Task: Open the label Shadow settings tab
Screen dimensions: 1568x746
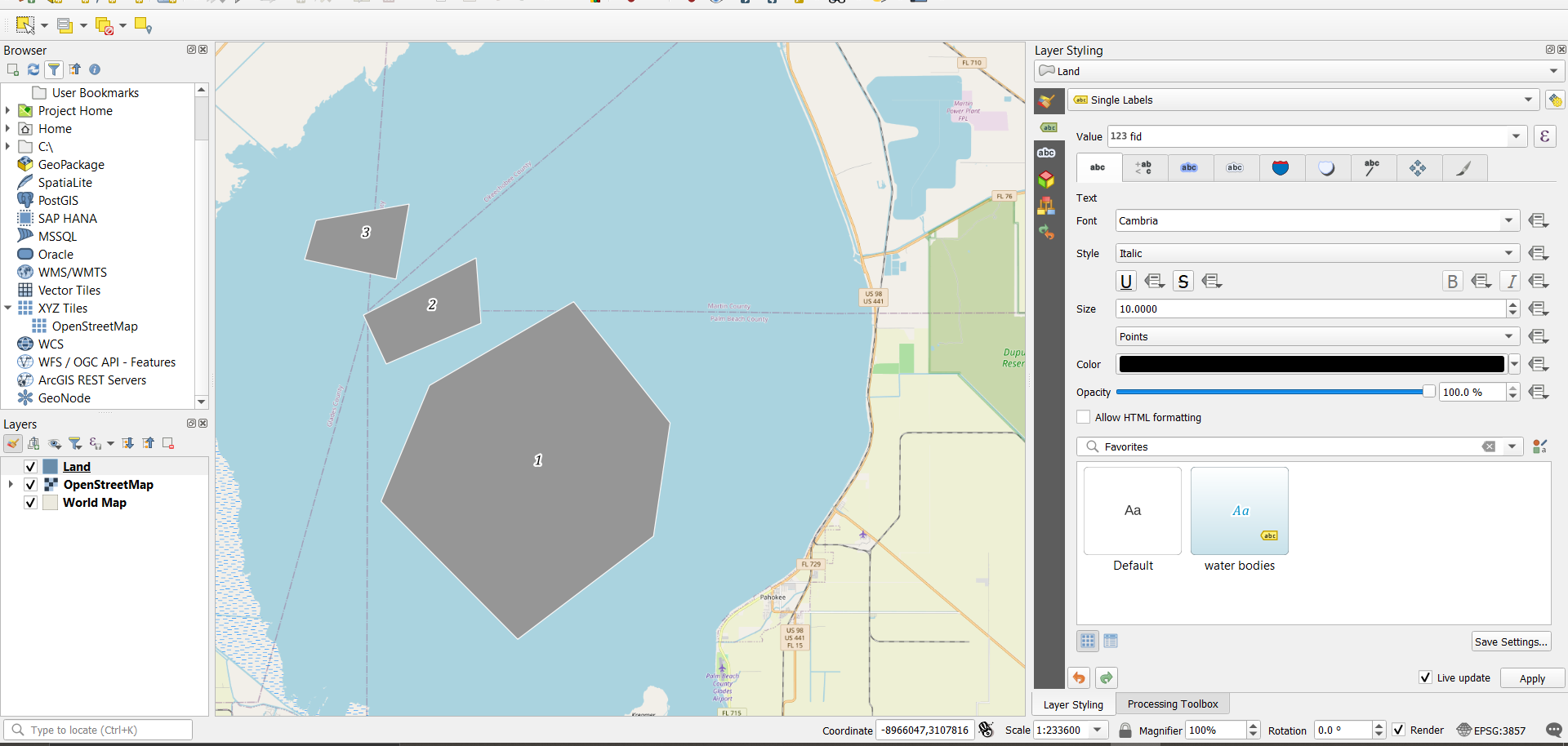Action: pos(1326,168)
